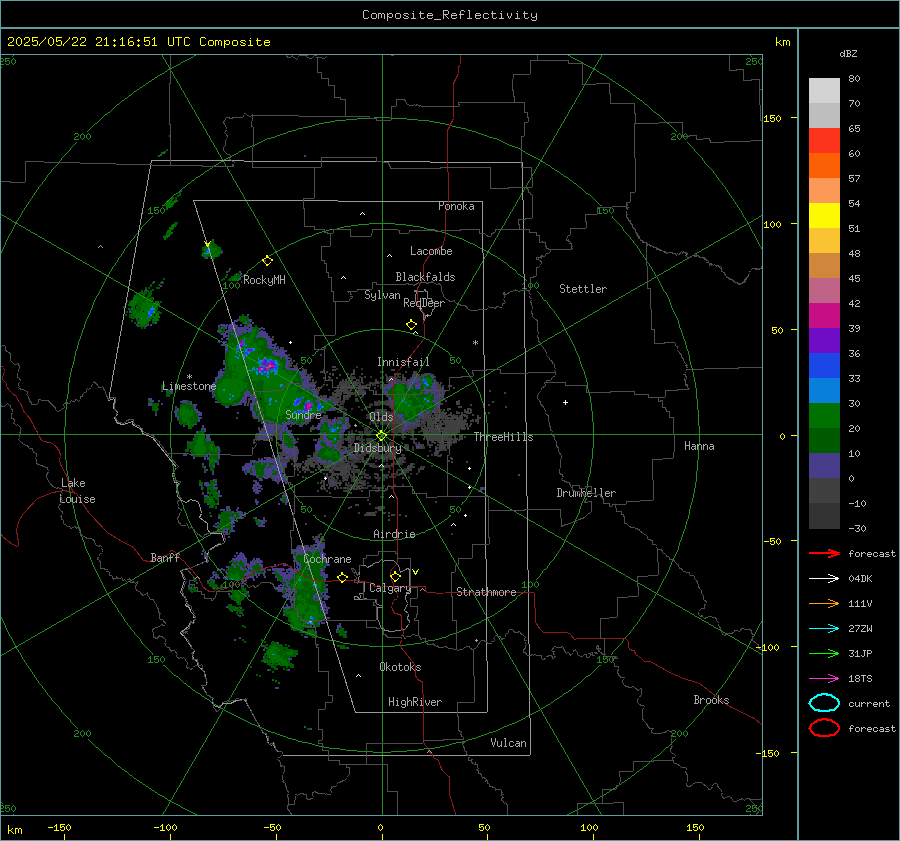
Task: Click the yellow diamond marker above Calgary label
Action: [395, 576]
